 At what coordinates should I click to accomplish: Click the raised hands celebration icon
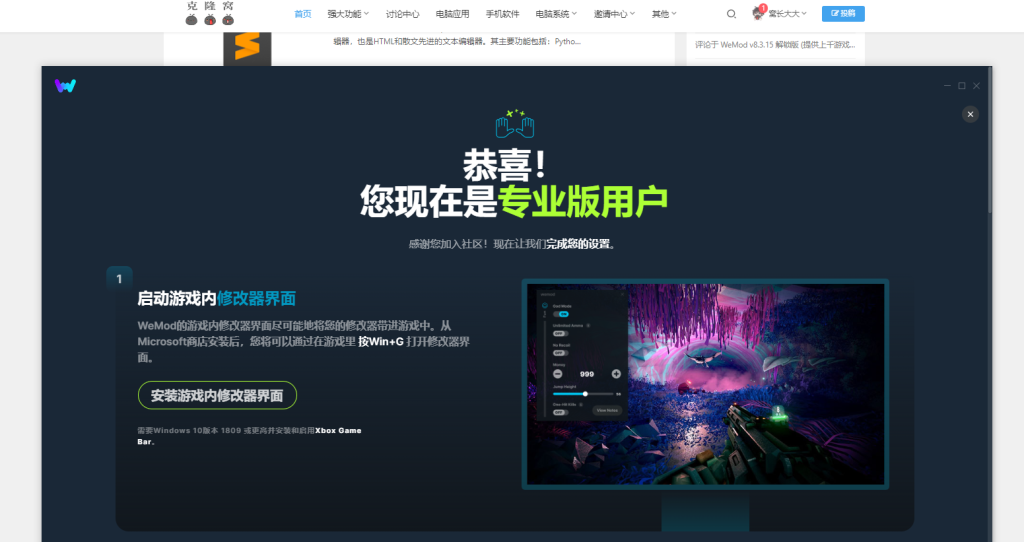[515, 123]
